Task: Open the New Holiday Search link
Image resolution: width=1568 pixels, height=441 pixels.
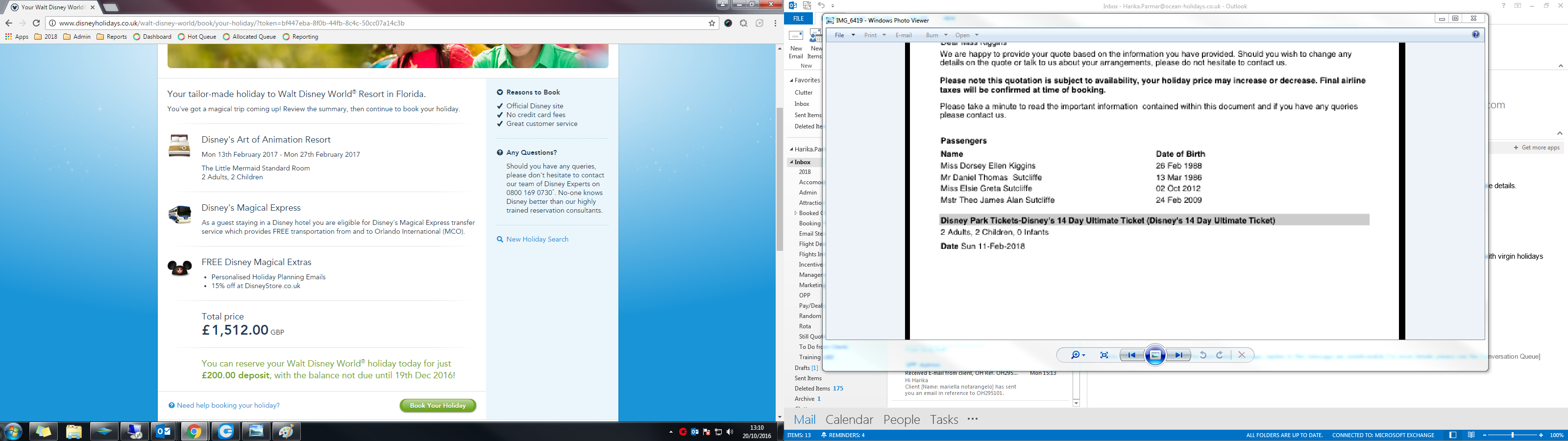Action: (532, 240)
